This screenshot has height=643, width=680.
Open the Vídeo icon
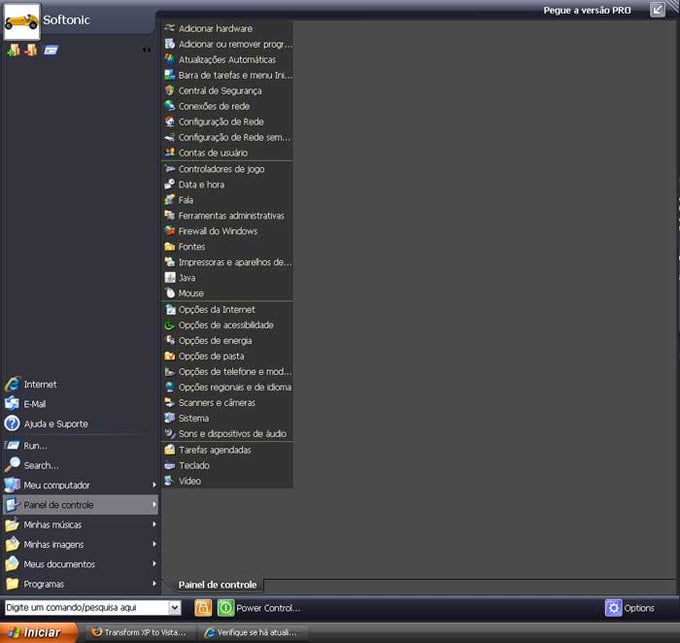click(x=170, y=481)
